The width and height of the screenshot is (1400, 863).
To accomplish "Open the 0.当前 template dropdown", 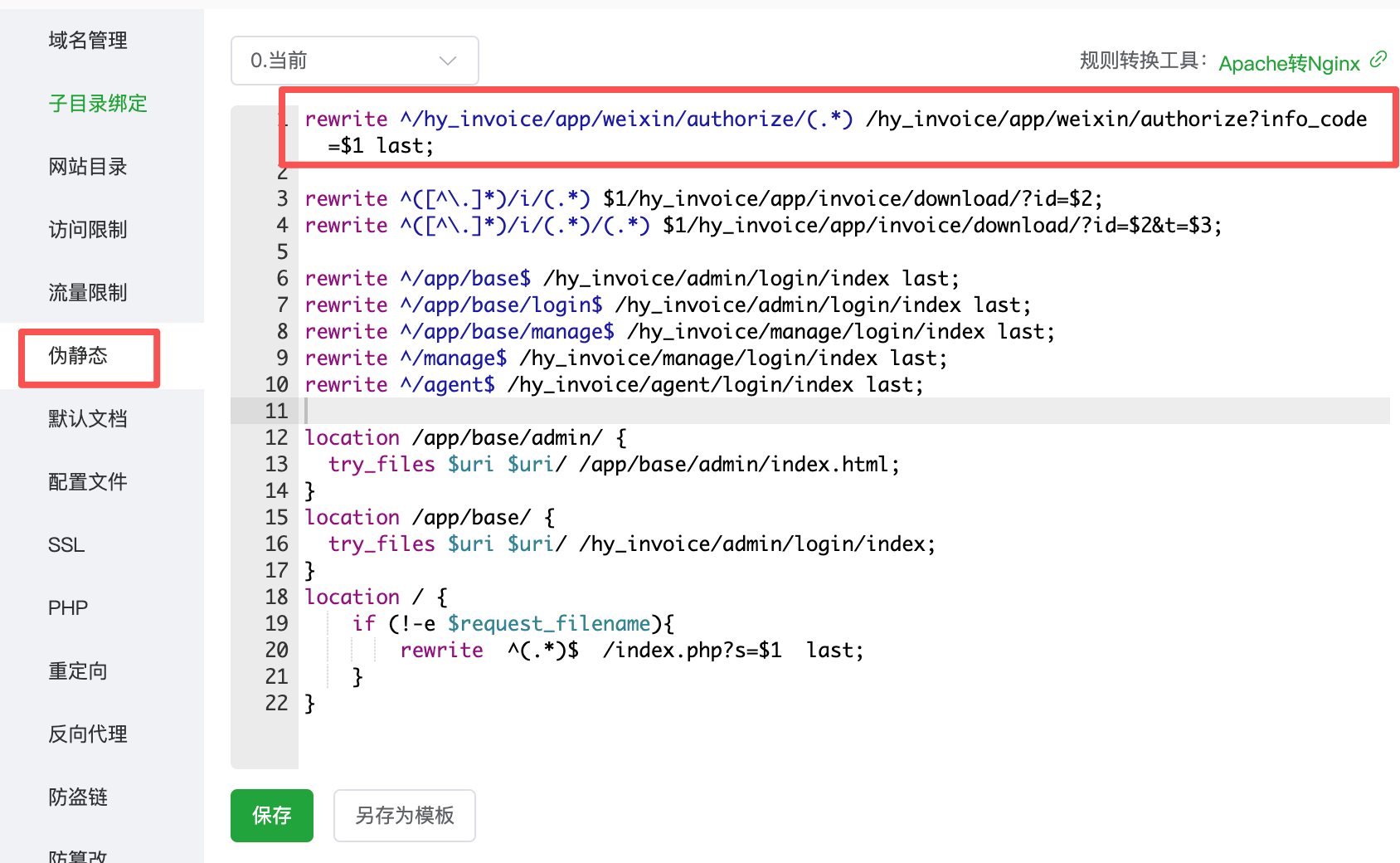I will tap(354, 61).
